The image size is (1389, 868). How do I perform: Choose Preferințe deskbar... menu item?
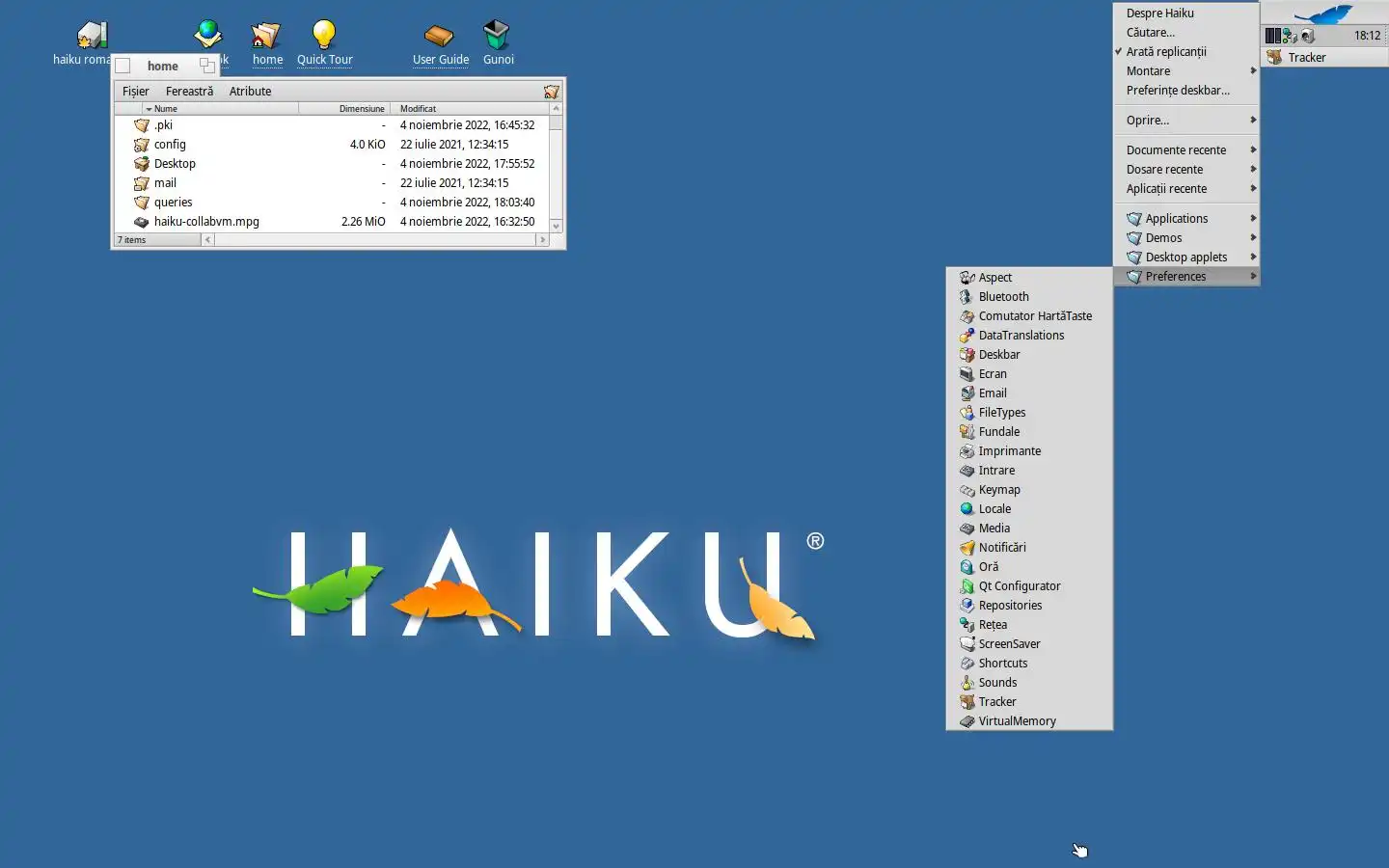[x=1186, y=91]
